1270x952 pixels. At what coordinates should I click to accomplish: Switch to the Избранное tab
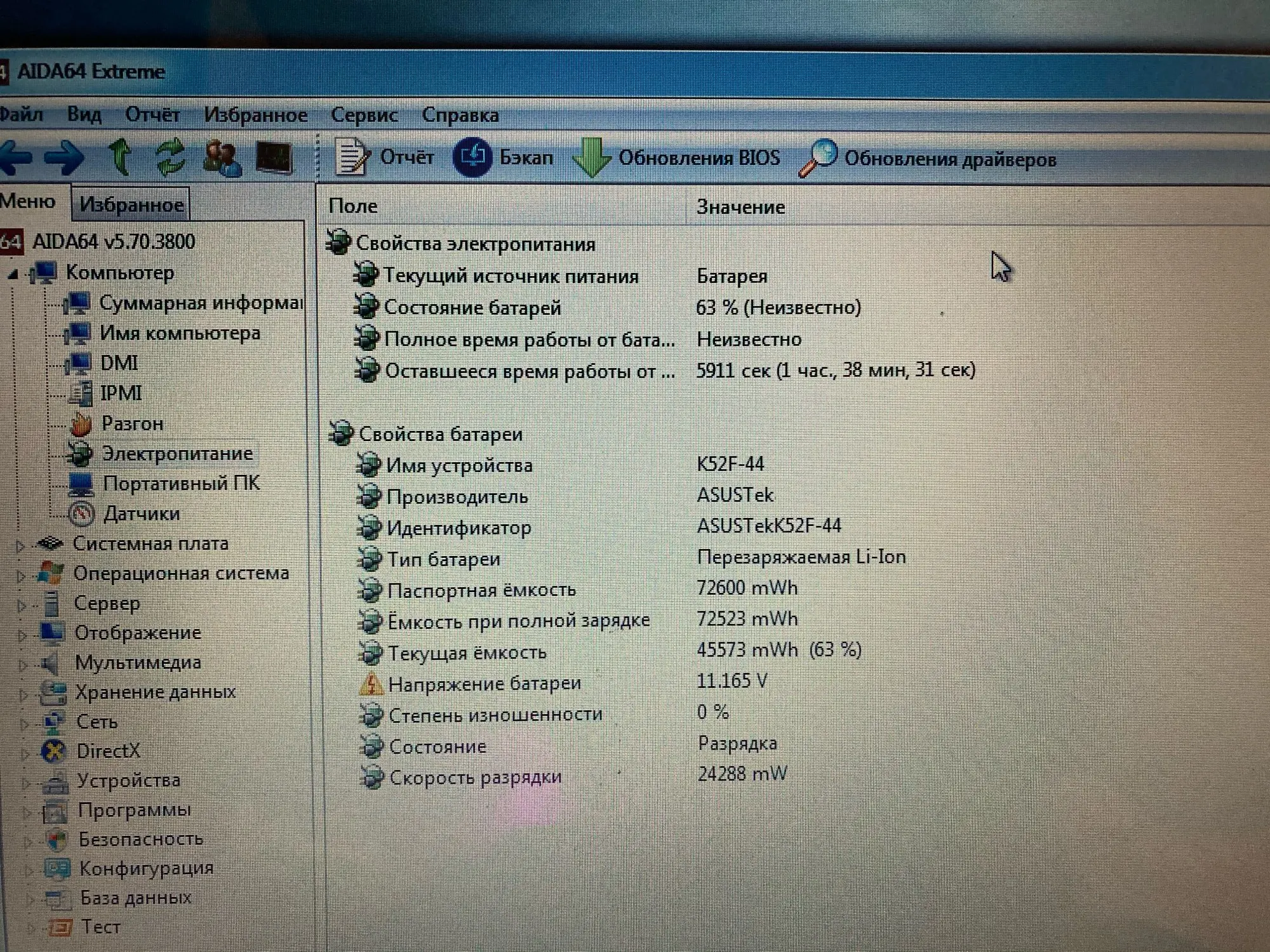click(131, 204)
